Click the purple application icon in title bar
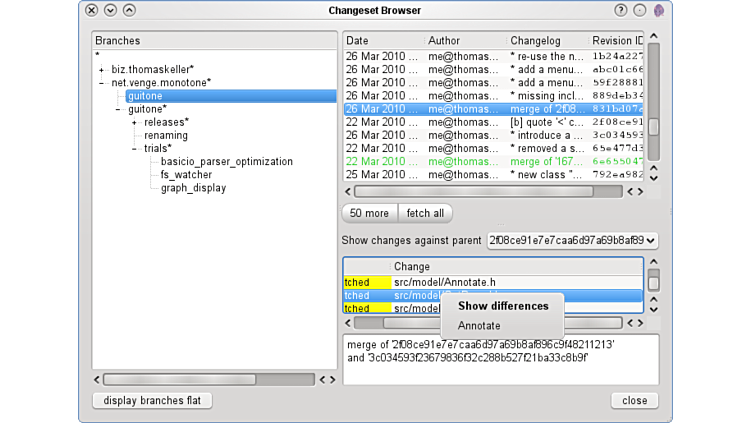This screenshot has height=423, width=752. tap(659, 10)
